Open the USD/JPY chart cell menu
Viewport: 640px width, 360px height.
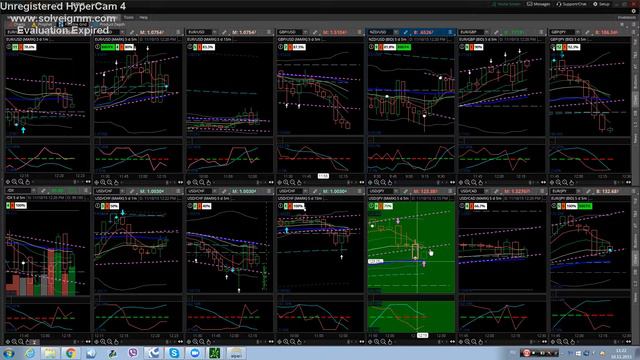(451, 191)
